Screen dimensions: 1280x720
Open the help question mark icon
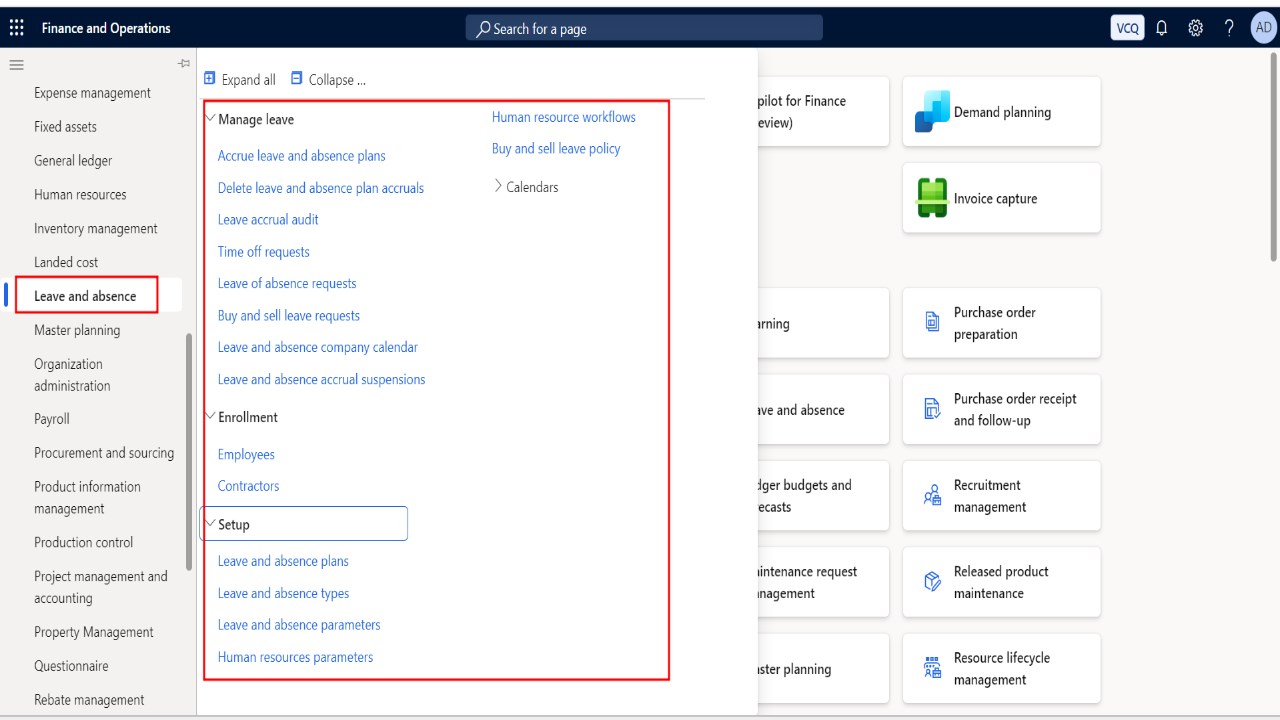coord(1229,28)
